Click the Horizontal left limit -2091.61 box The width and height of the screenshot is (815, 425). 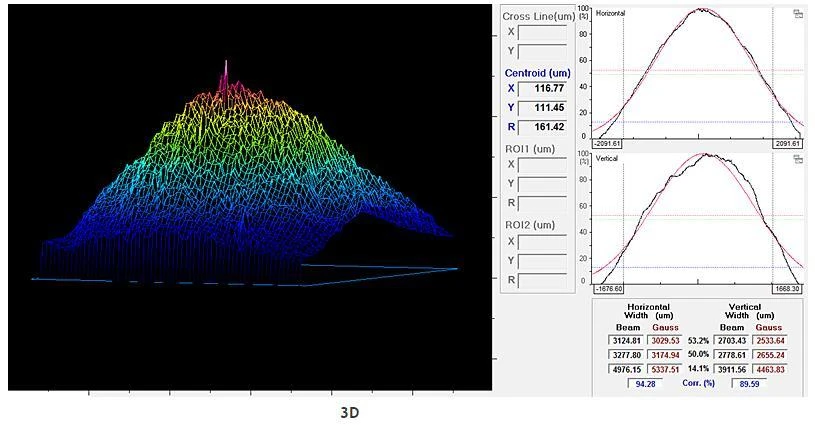point(609,144)
